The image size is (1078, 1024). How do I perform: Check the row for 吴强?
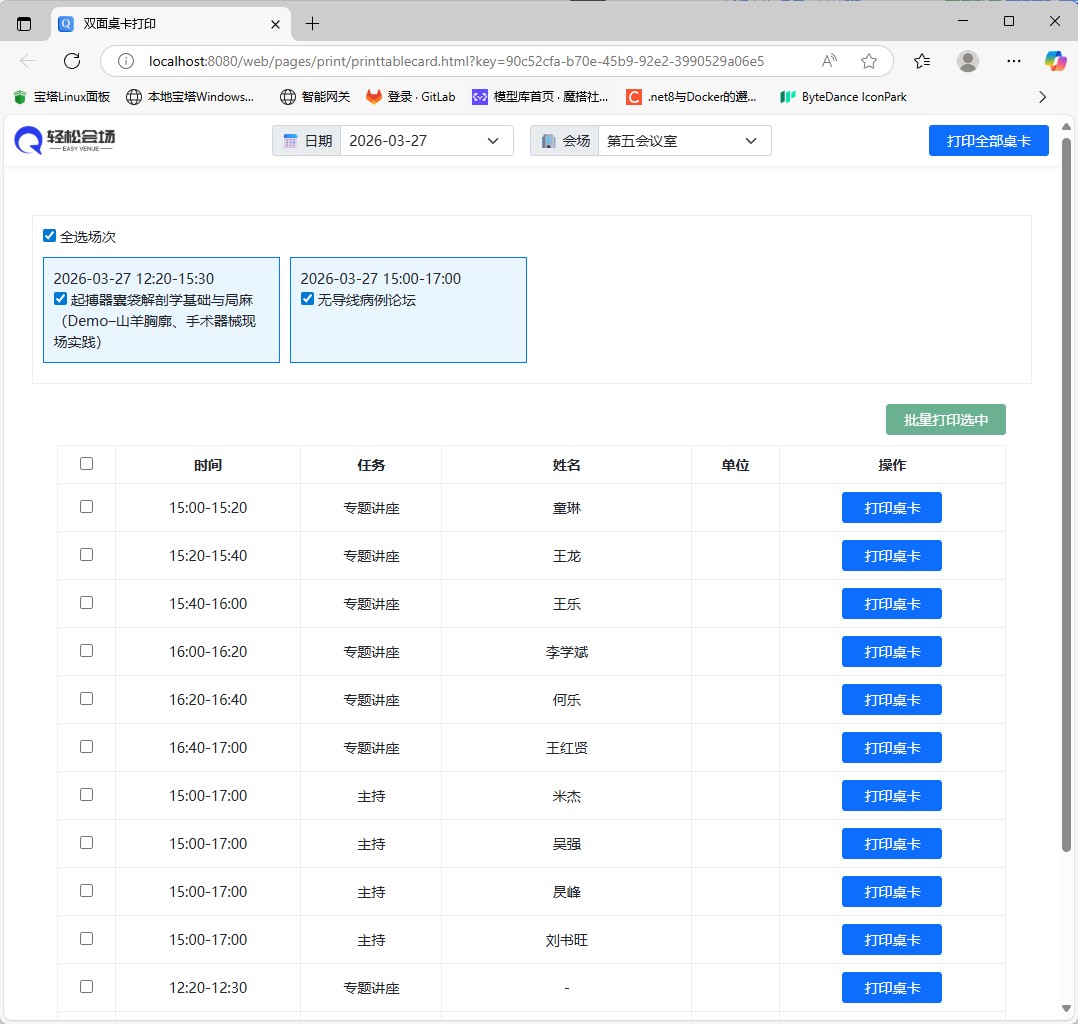pyautogui.click(x=87, y=842)
